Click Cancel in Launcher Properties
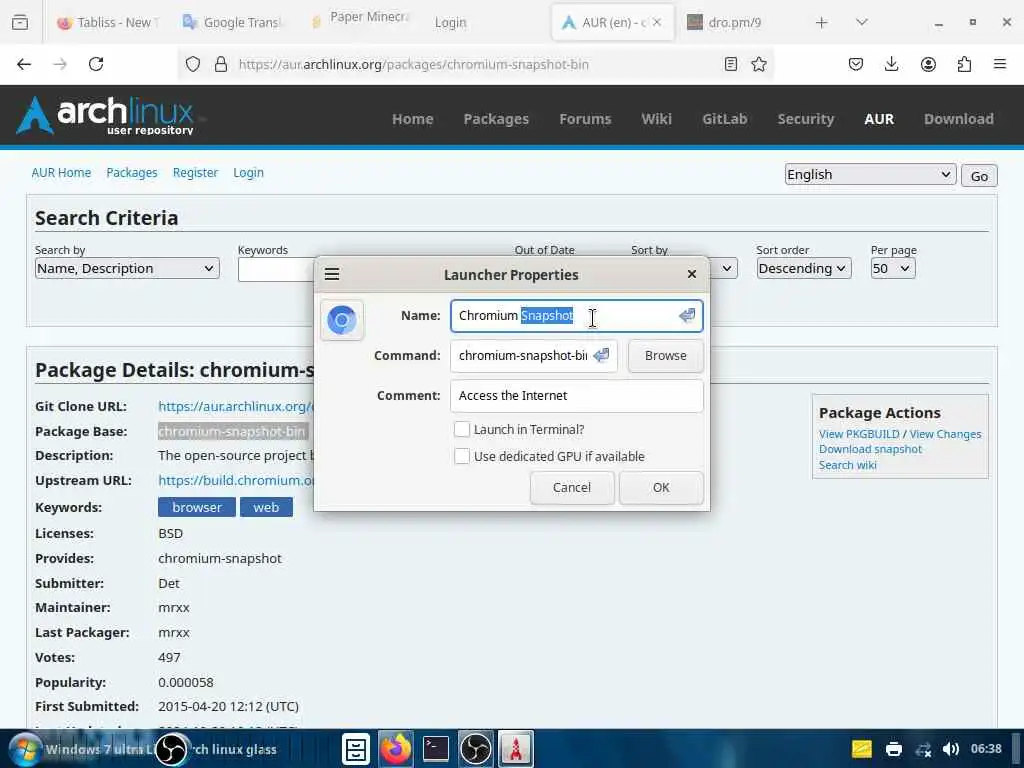The width and height of the screenshot is (1024, 768). (x=571, y=487)
